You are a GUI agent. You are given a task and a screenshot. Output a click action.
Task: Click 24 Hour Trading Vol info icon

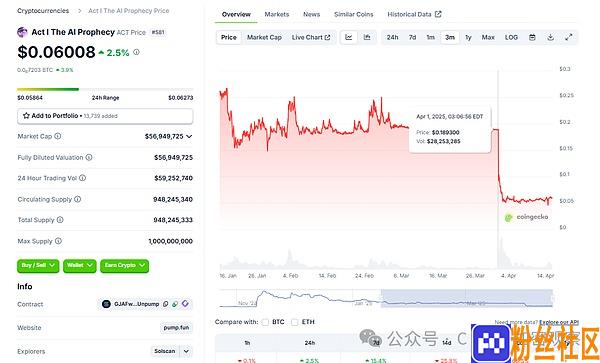83,178
